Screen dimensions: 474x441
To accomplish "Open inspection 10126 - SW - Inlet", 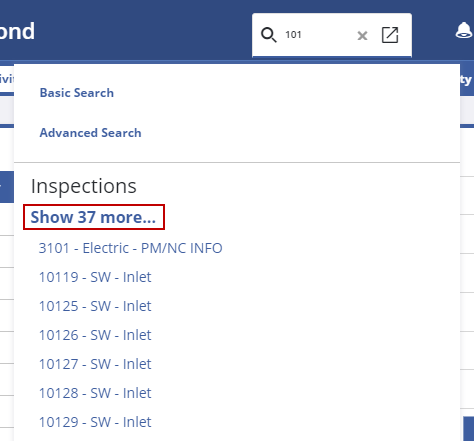I will point(95,335).
